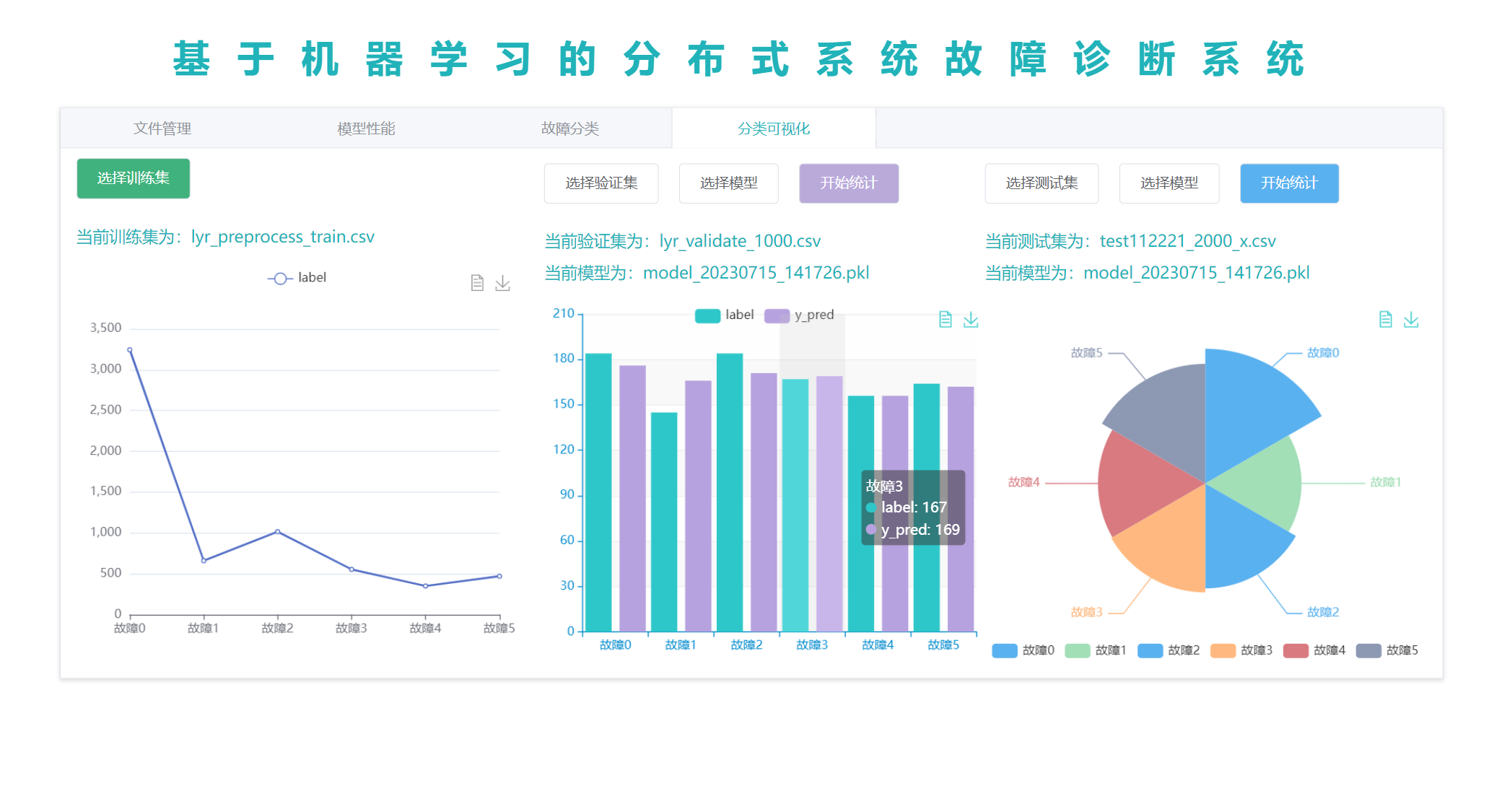Click teal label bar for 故障0
The image size is (1502, 812).
pos(598,492)
